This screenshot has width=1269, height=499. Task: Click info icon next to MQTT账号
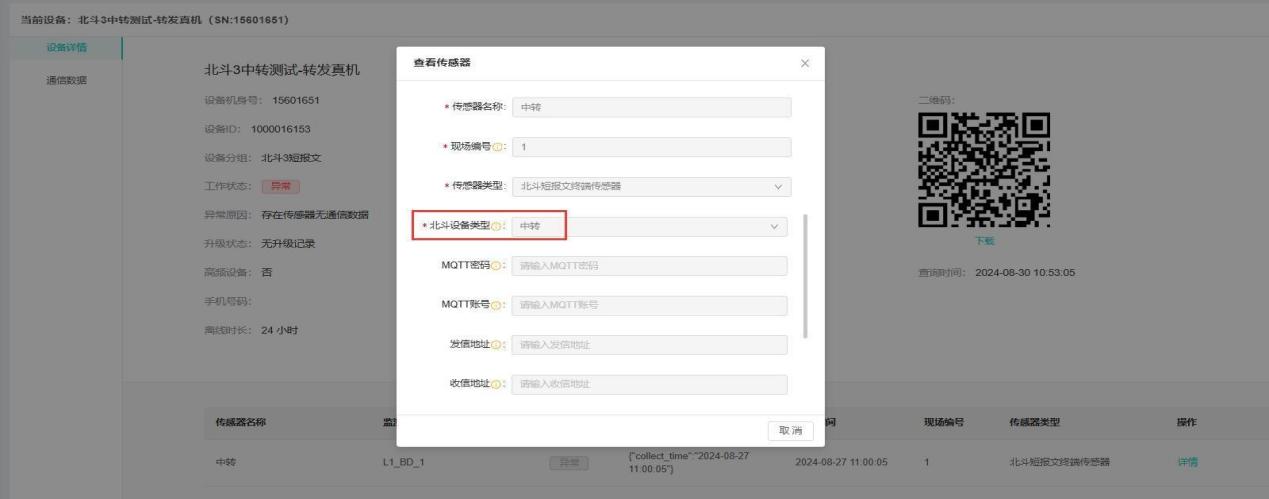coord(493,305)
